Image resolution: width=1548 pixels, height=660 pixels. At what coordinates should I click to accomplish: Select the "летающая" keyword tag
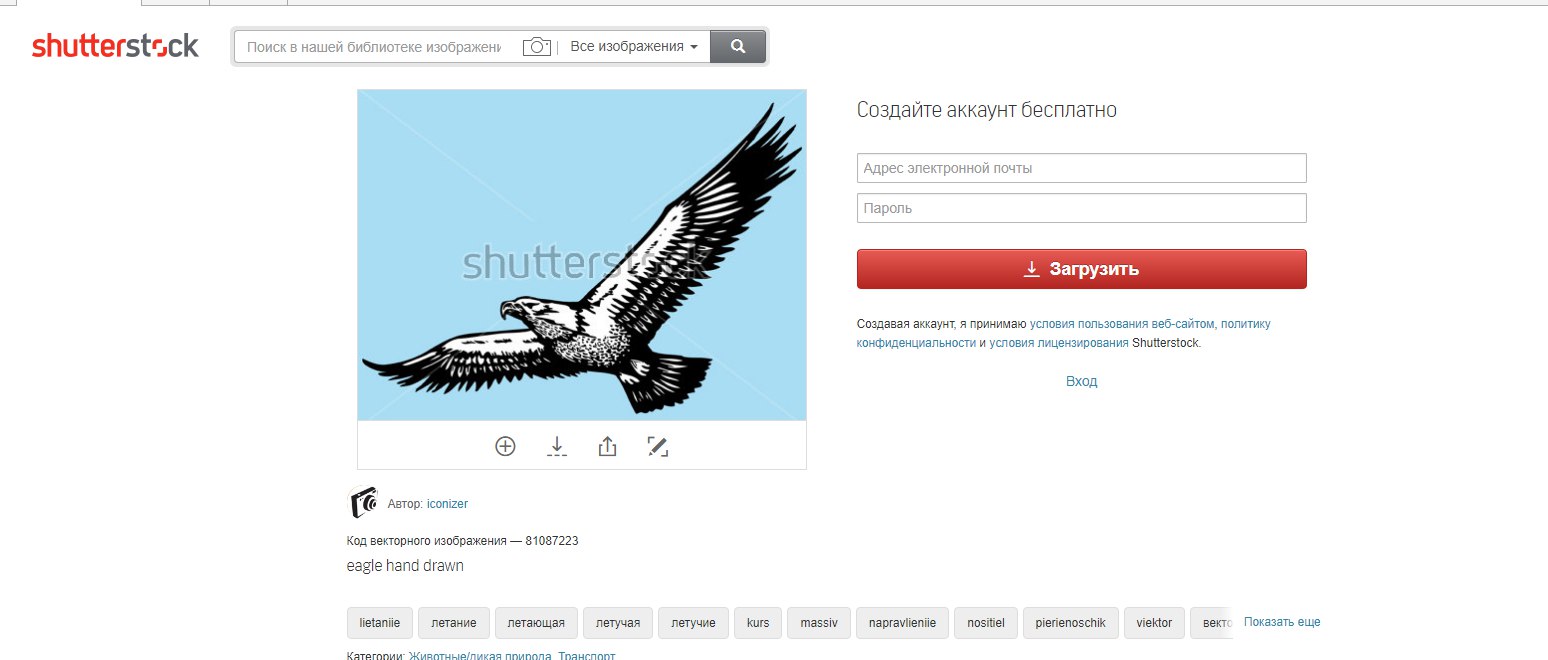(x=535, y=623)
